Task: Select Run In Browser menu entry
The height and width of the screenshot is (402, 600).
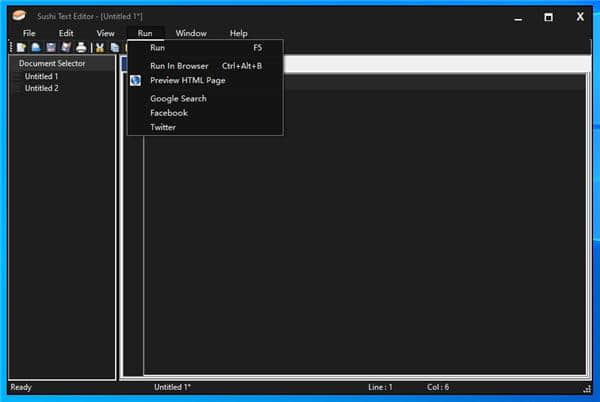Action: (x=179, y=66)
